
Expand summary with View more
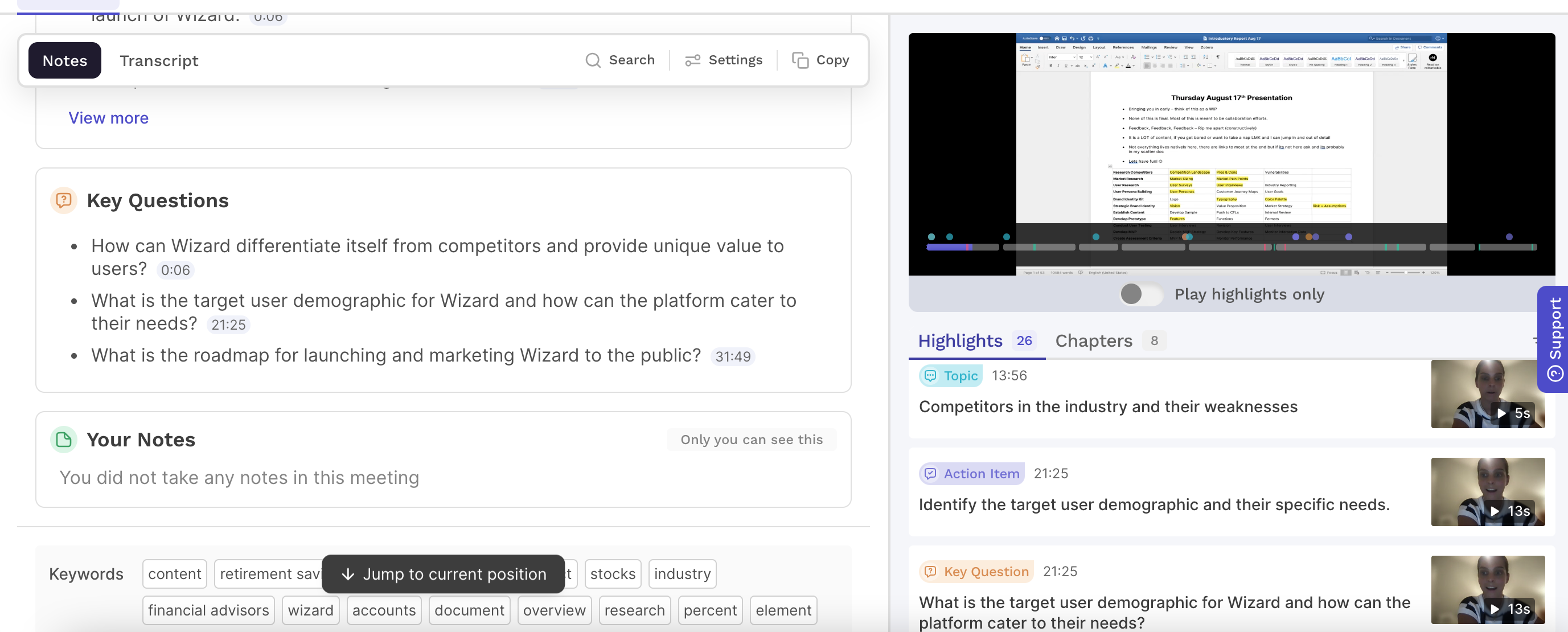tap(108, 118)
